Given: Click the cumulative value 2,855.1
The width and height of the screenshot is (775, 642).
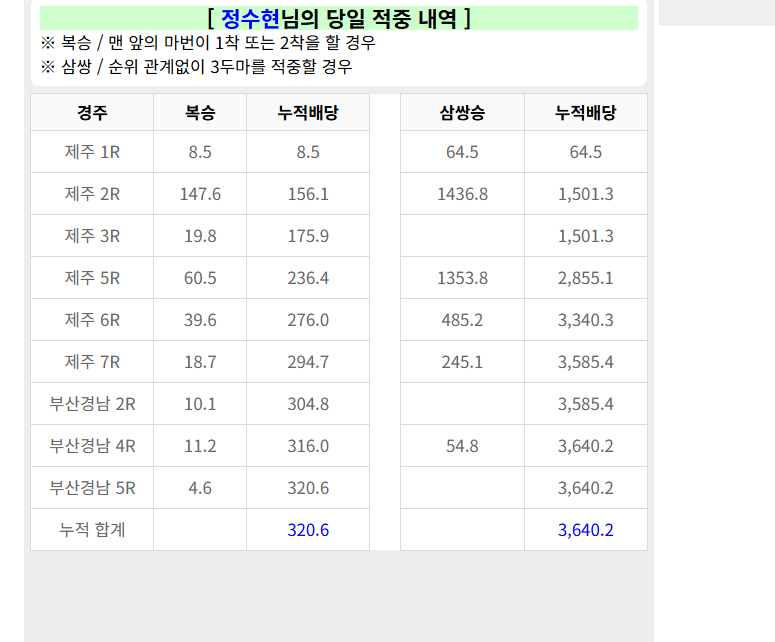Looking at the screenshot, I should pos(586,278).
